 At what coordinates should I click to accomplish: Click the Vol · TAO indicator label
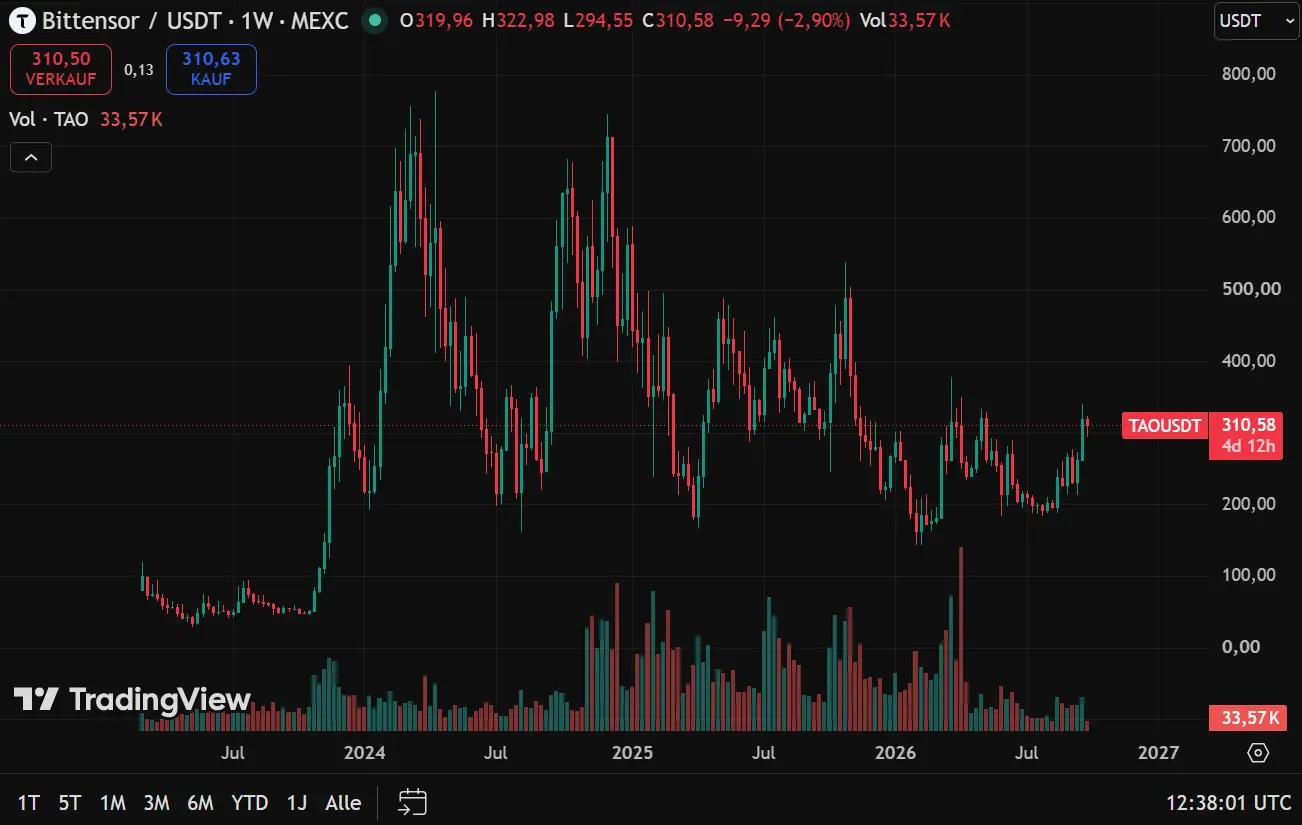pyautogui.click(x=49, y=119)
